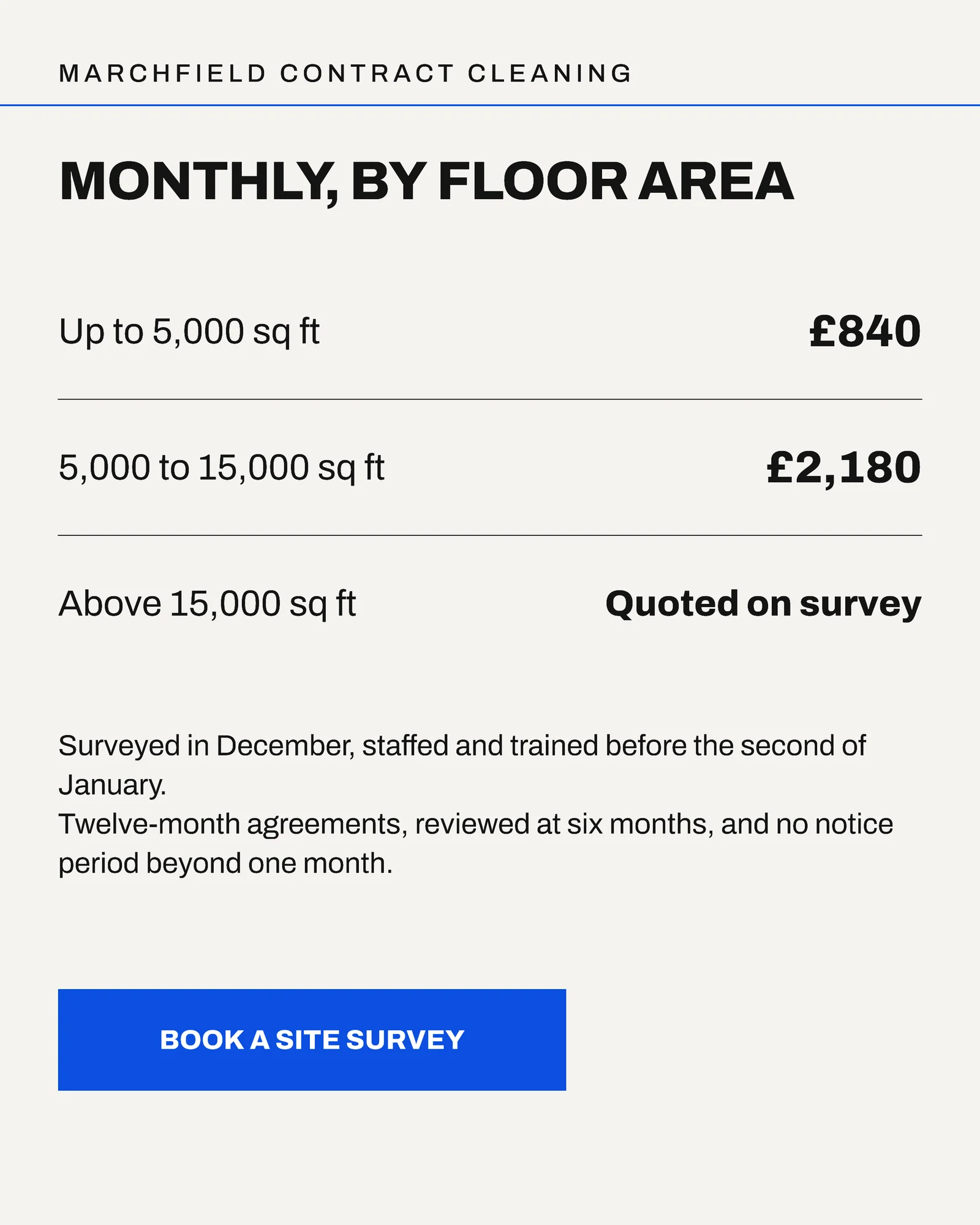Click the divider below the £2,180 row
This screenshot has height=1225, width=980.
(490, 535)
